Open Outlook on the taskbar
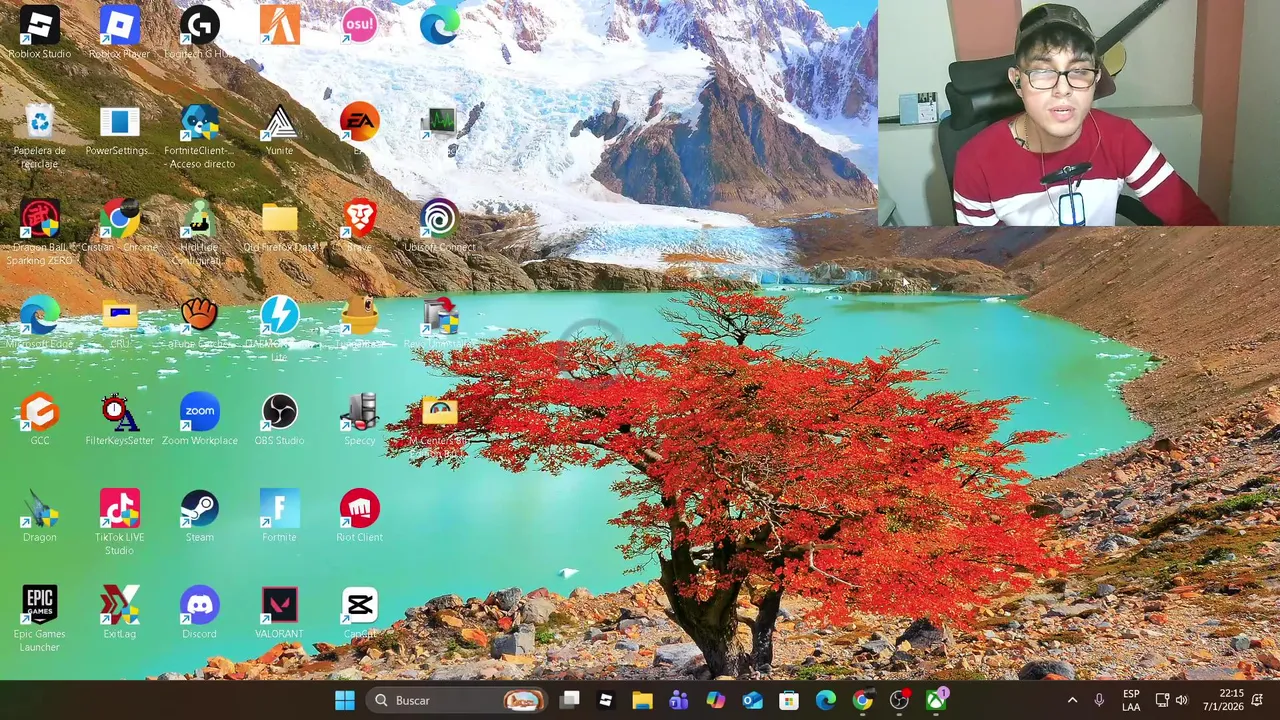This screenshot has width=1280, height=720. tap(753, 700)
